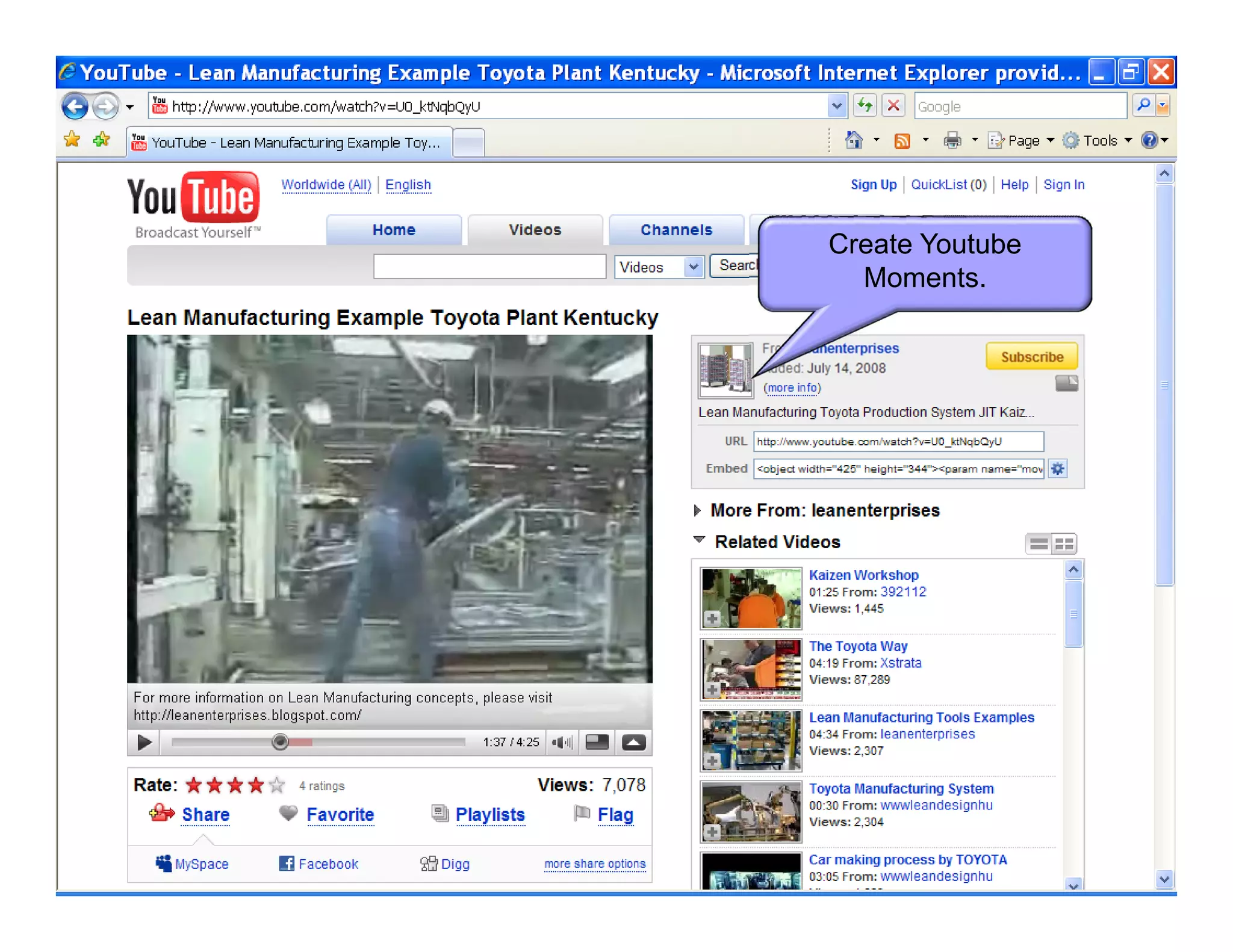
Task: Click the more share options link
Action: pyautogui.click(x=595, y=864)
